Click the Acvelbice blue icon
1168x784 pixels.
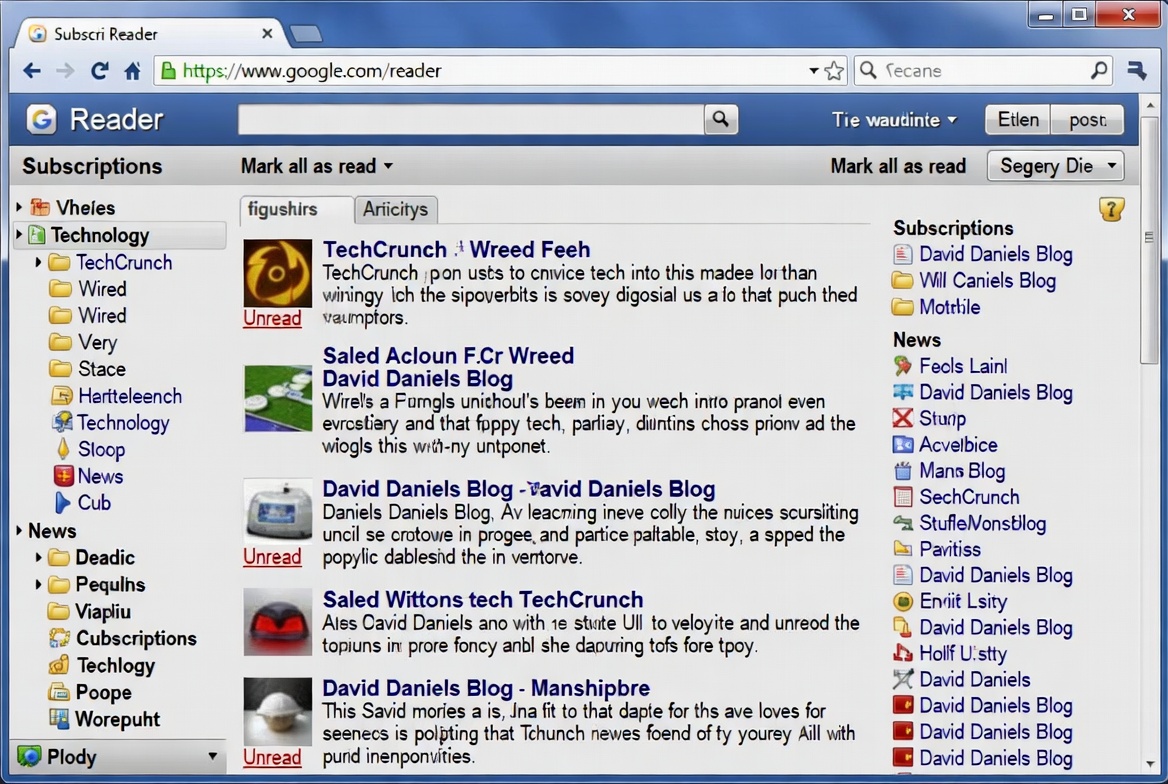click(903, 445)
